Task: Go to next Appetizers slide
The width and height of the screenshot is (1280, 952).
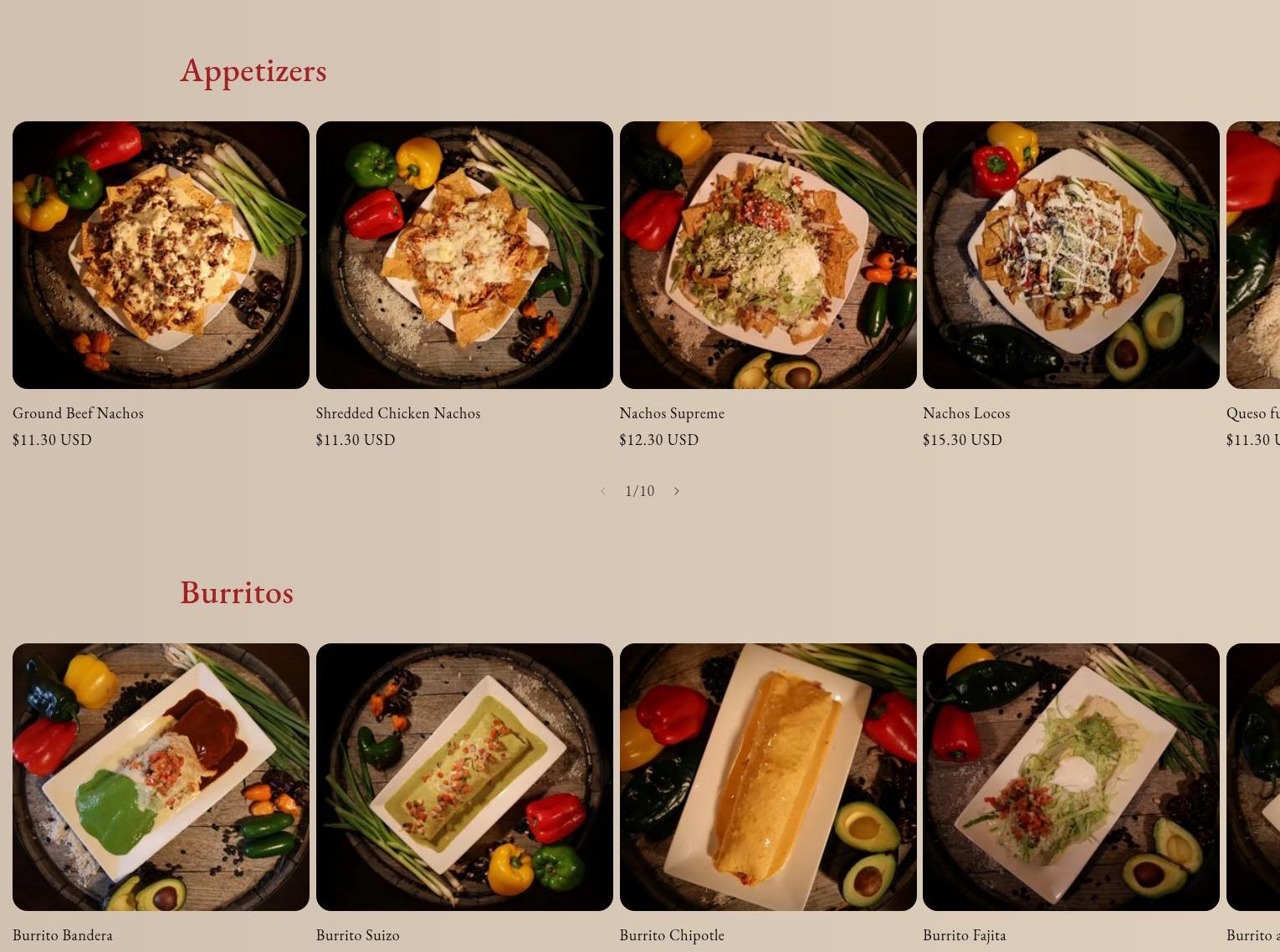Action: pos(677,491)
